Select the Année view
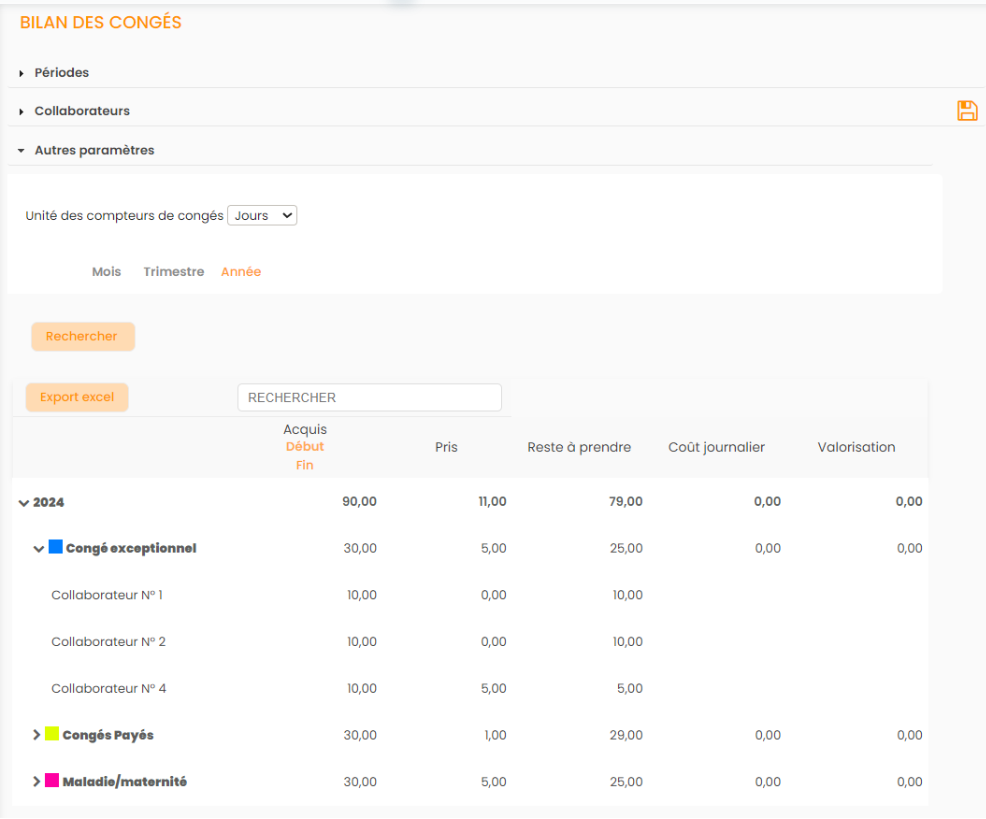Image resolution: width=986 pixels, height=819 pixels. 241,272
